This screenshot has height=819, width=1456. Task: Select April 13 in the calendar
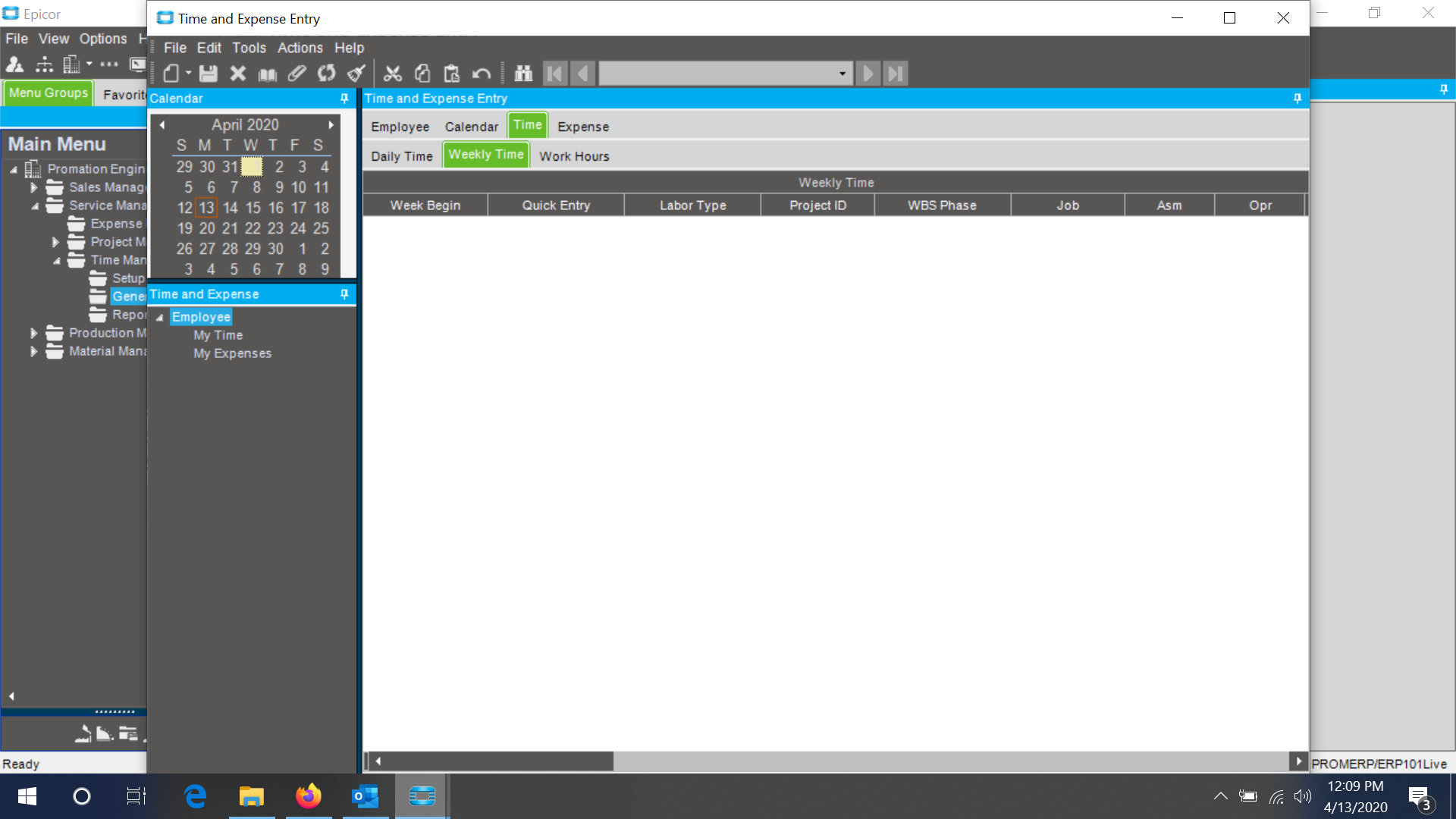[x=207, y=208]
